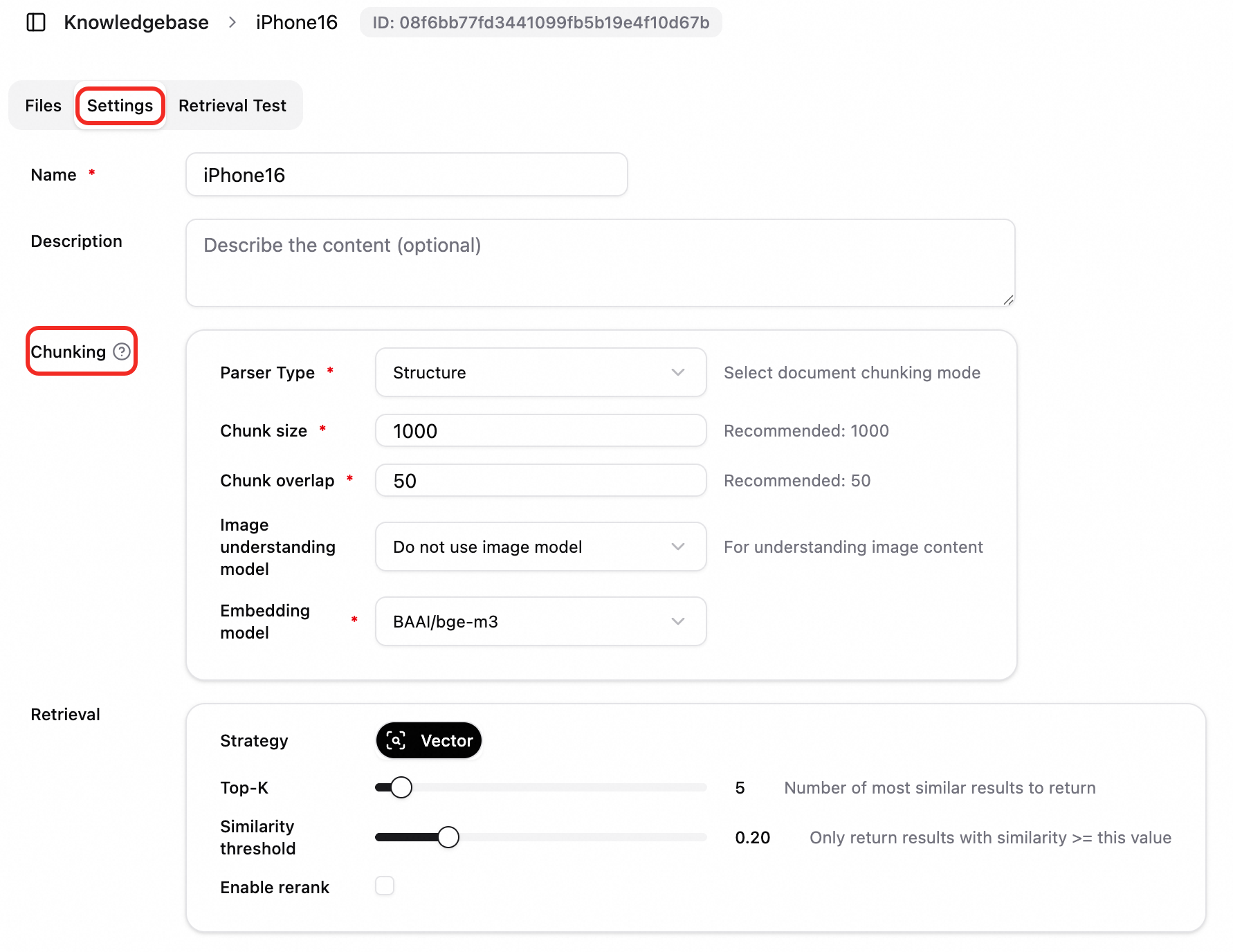The image size is (1233, 952).
Task: Toggle the sidebar panel icon
Action: pos(36,22)
